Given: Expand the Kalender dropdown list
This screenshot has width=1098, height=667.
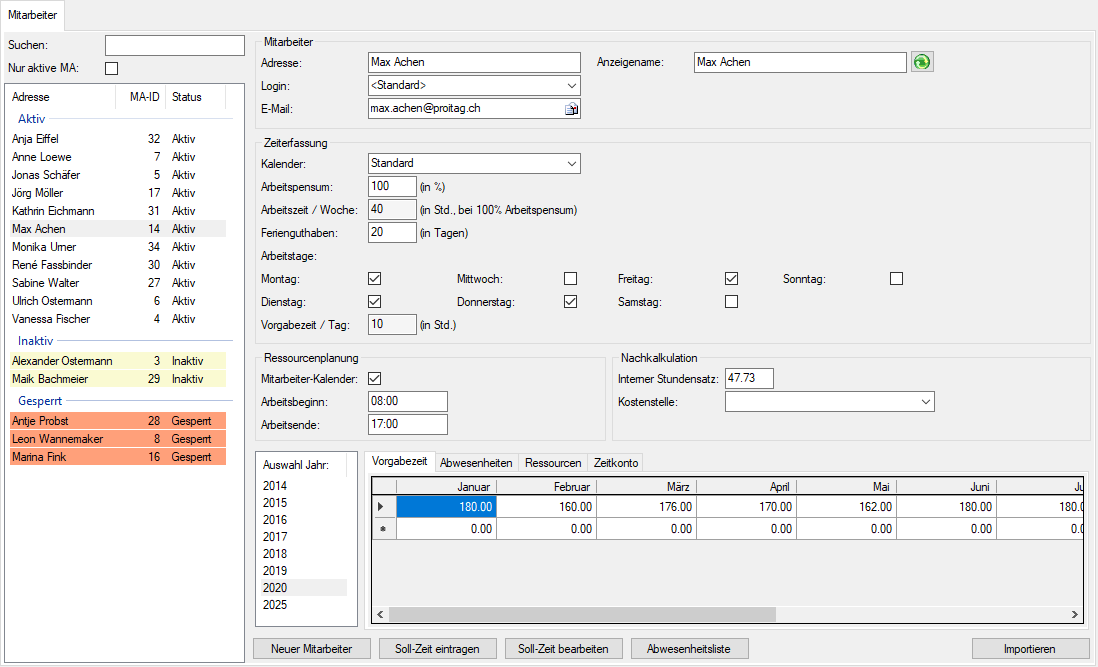Looking at the screenshot, I should (571, 163).
